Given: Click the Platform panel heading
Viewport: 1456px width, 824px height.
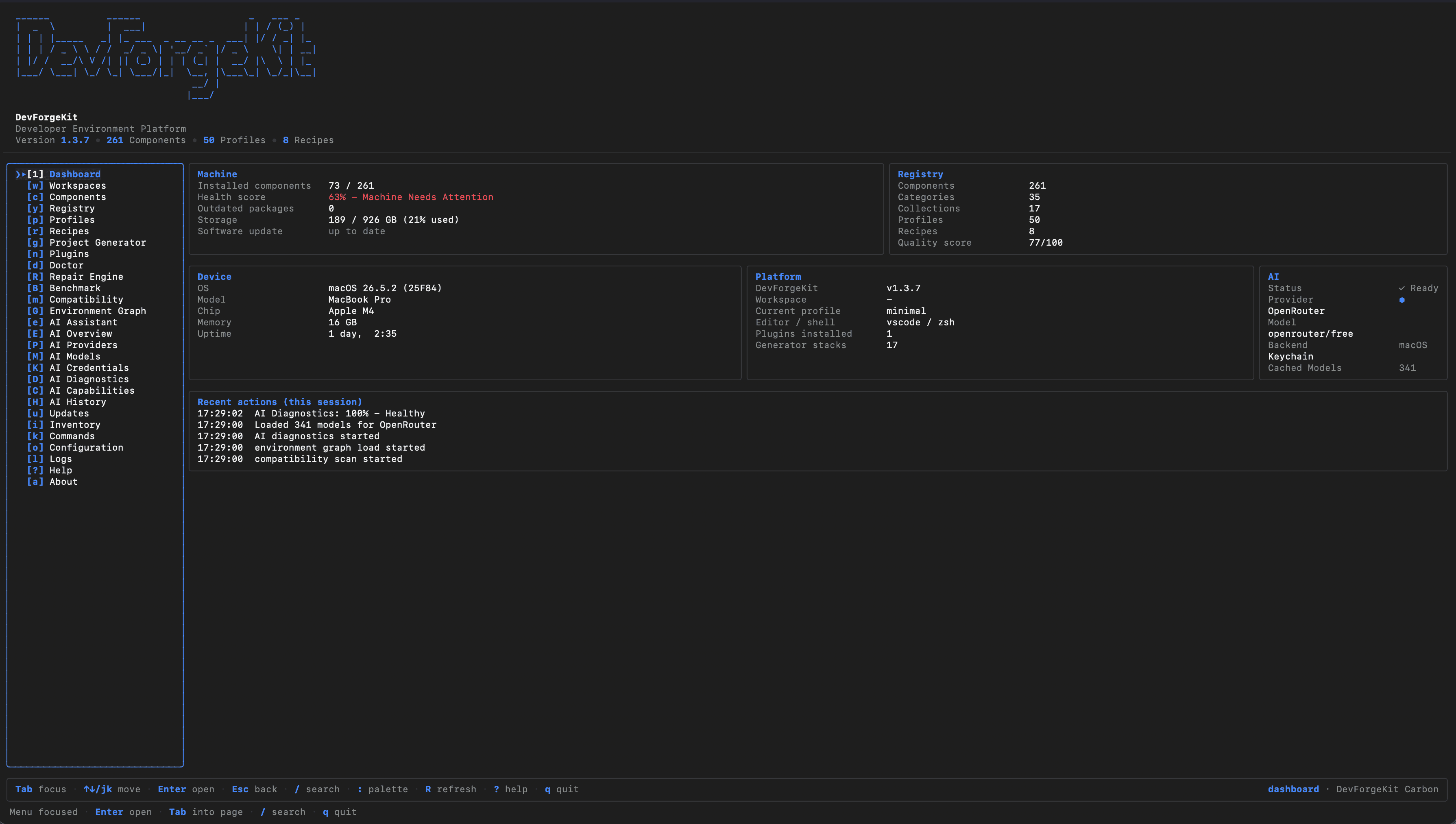Looking at the screenshot, I should coord(778,276).
